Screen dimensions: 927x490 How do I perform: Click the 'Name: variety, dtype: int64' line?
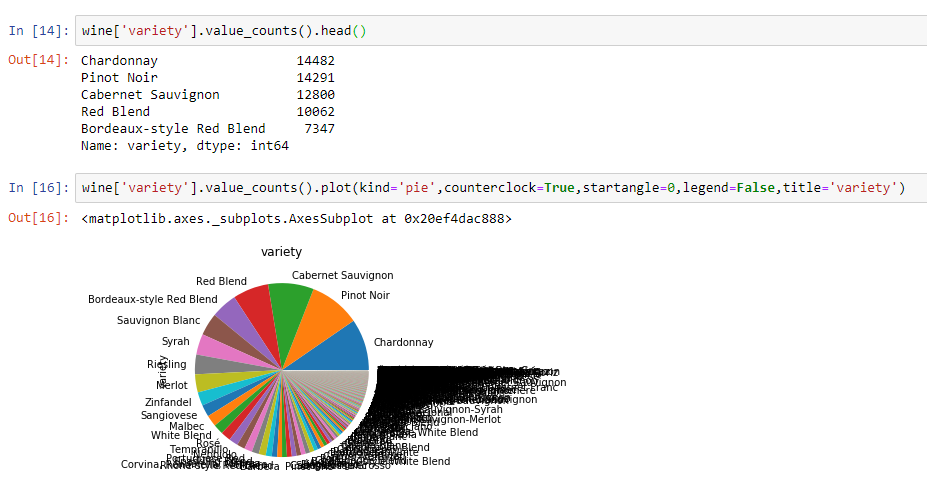pyautogui.click(x=184, y=146)
